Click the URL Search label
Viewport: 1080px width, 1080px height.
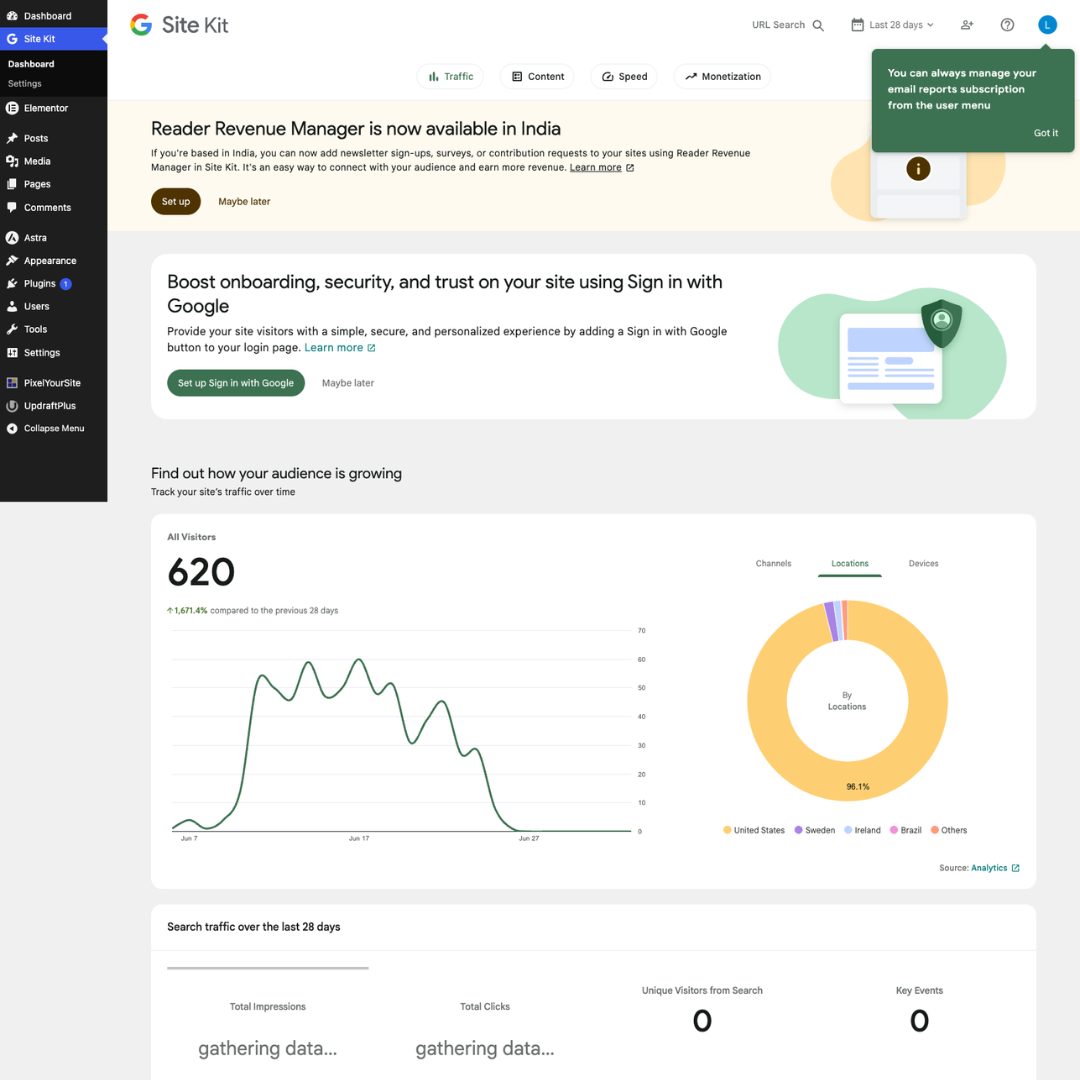(x=778, y=25)
